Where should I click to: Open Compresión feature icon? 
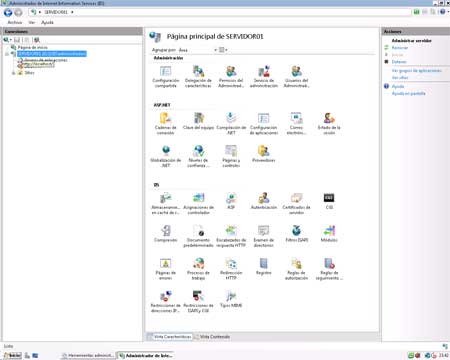tap(166, 234)
